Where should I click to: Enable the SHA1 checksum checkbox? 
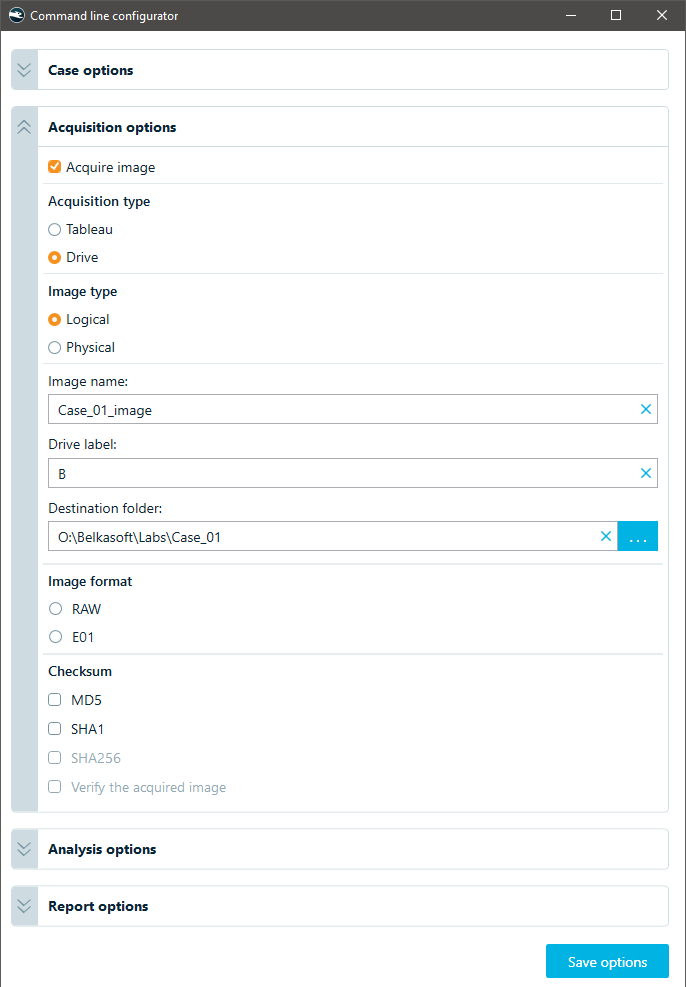(x=55, y=729)
